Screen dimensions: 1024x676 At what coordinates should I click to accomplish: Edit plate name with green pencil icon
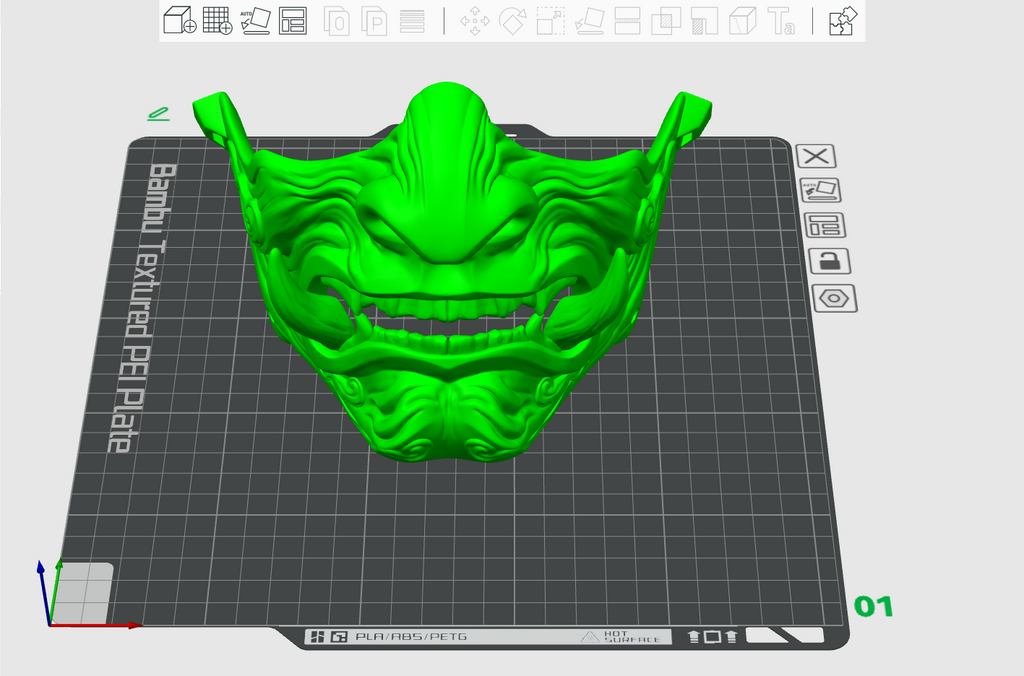point(159,114)
